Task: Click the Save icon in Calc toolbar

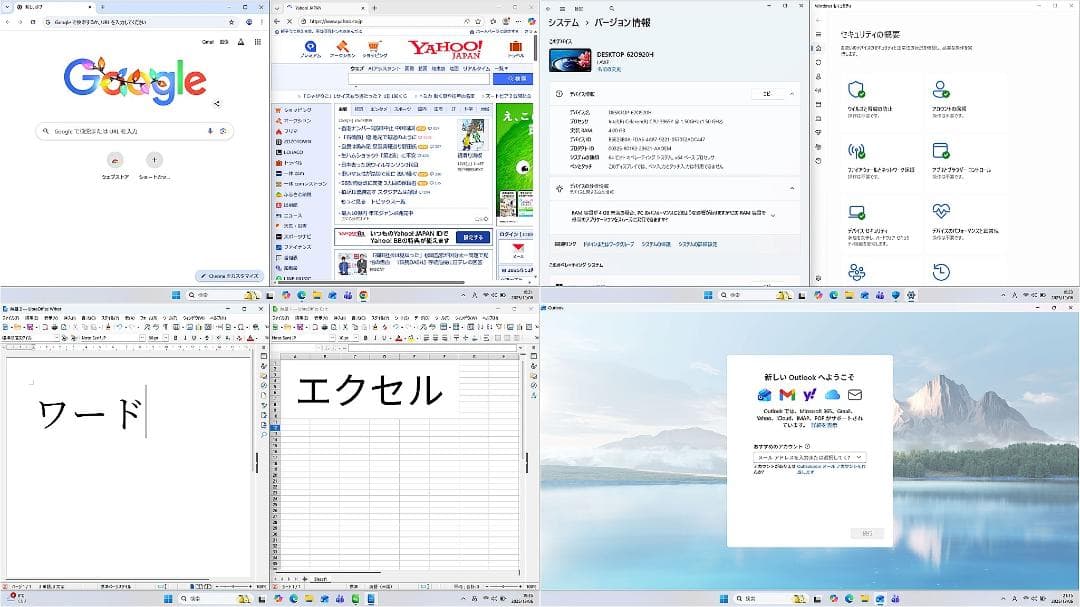Action: click(300, 328)
